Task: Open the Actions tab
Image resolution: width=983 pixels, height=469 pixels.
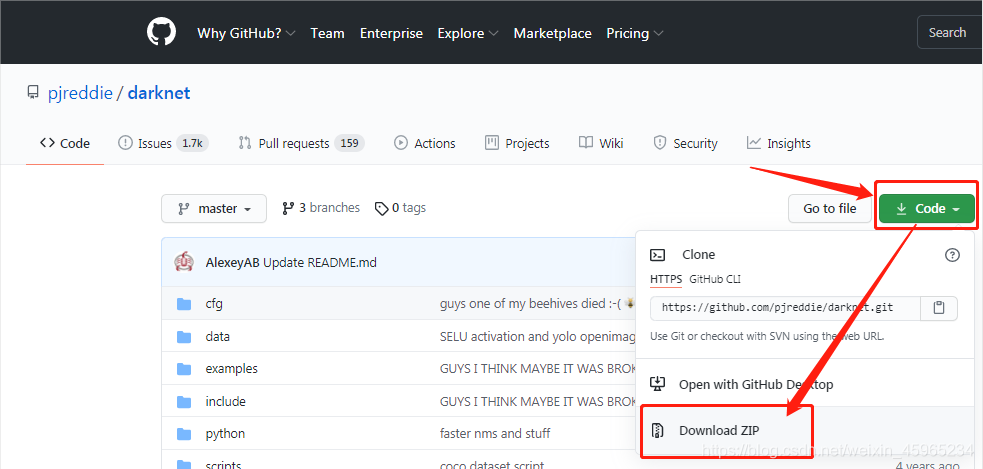Action: coord(424,143)
